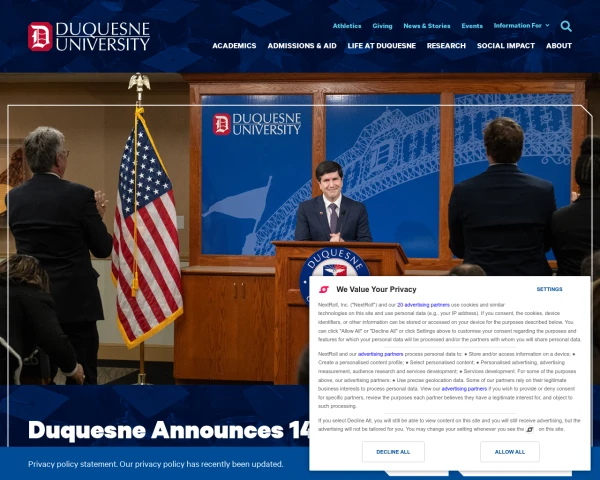Viewport: 600px width, 480px height.
Task: Open Settings in the privacy dialog
Action: [549, 289]
